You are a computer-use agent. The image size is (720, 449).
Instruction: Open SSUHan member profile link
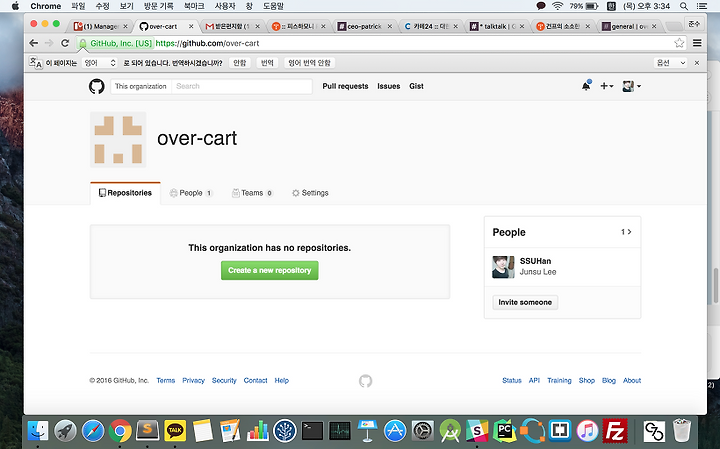535,261
